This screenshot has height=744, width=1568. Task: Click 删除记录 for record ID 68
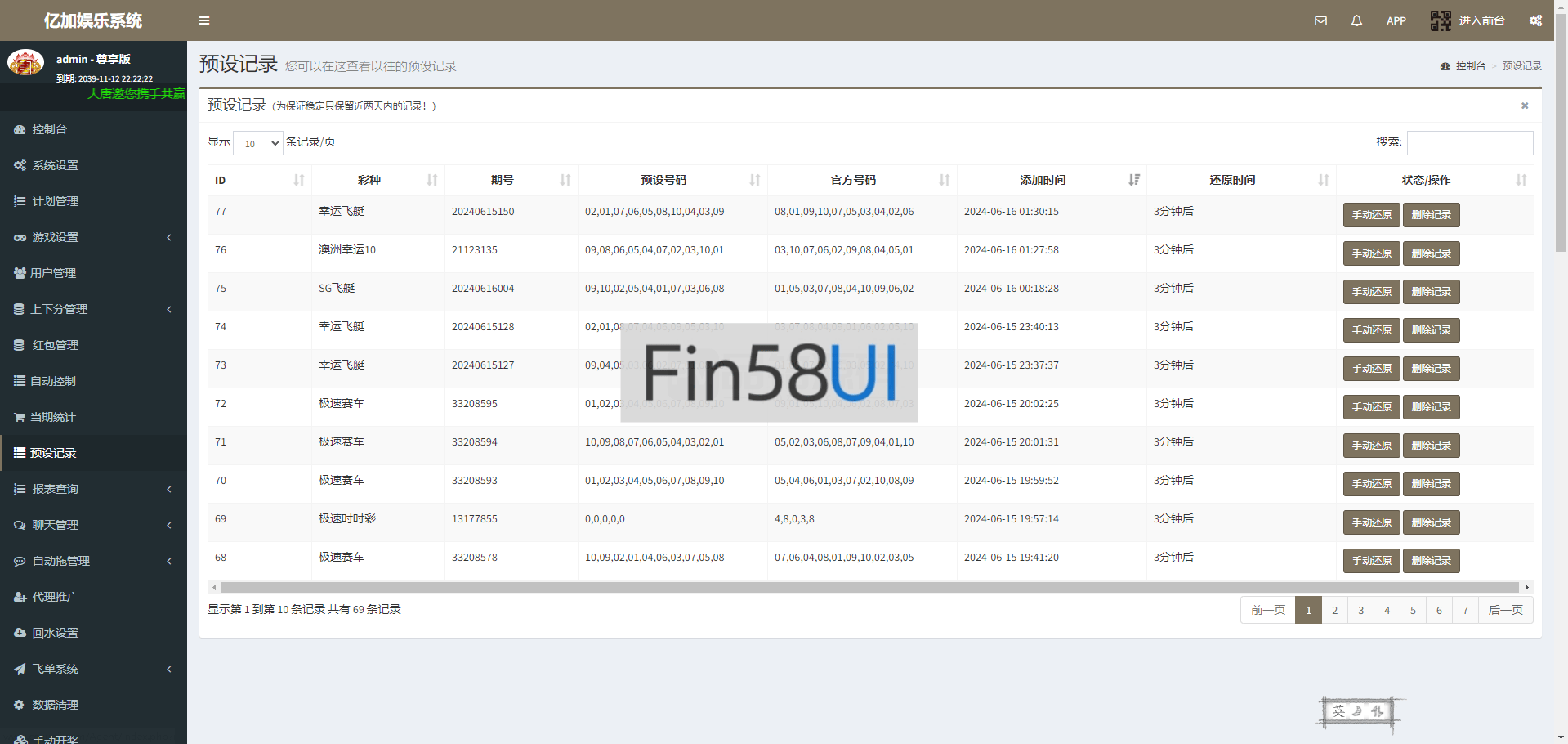1431,561
